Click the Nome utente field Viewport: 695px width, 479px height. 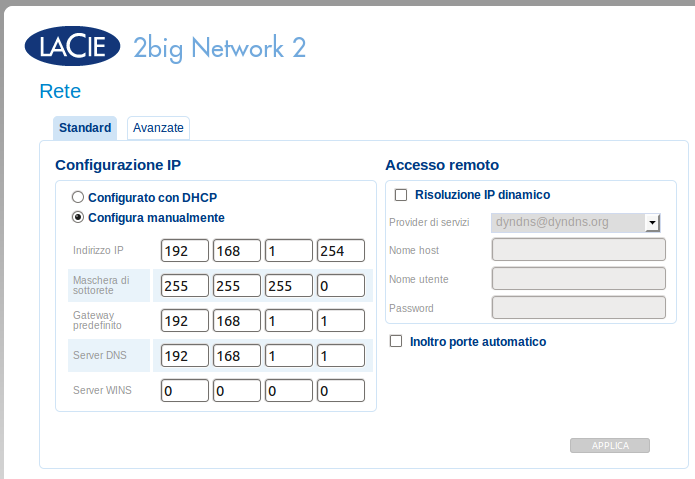coord(578,279)
